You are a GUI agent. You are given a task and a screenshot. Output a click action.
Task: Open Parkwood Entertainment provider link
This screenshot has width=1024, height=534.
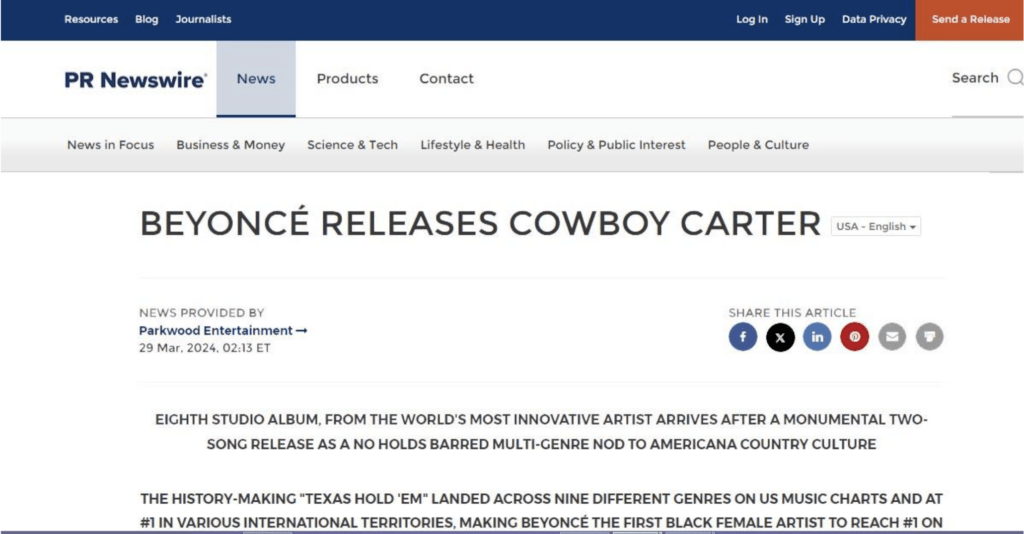click(x=223, y=331)
